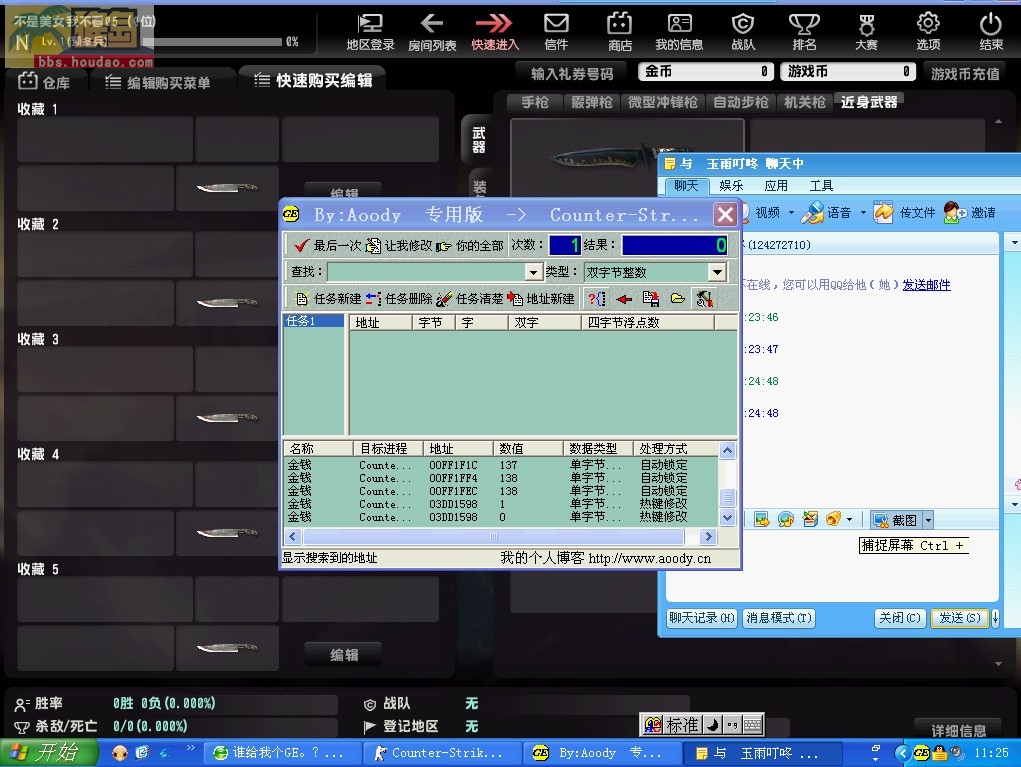
Task: Click the hammer settings icon in Aoody toolbar
Action: click(705, 299)
